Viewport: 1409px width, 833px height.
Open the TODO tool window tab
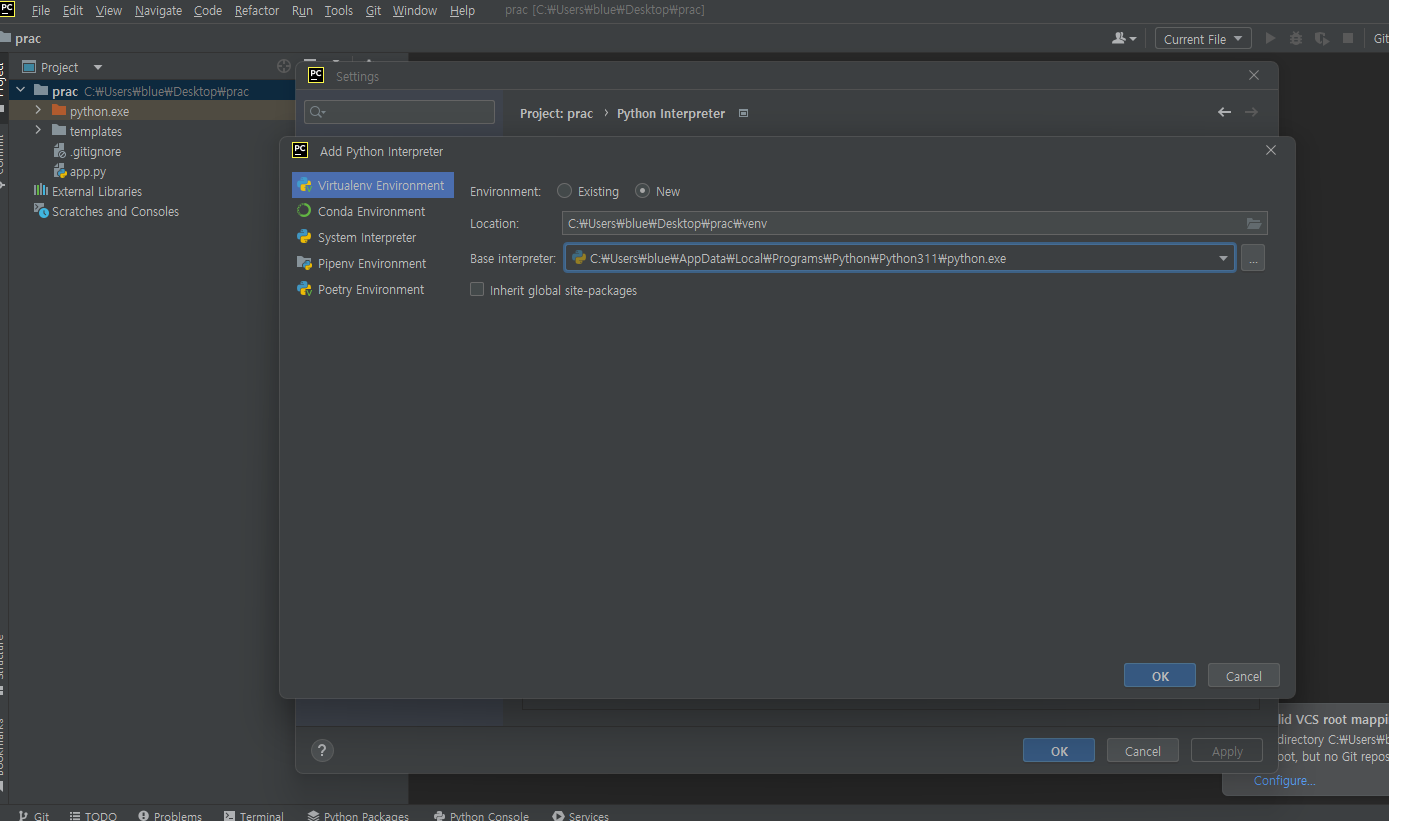pyautogui.click(x=93, y=816)
